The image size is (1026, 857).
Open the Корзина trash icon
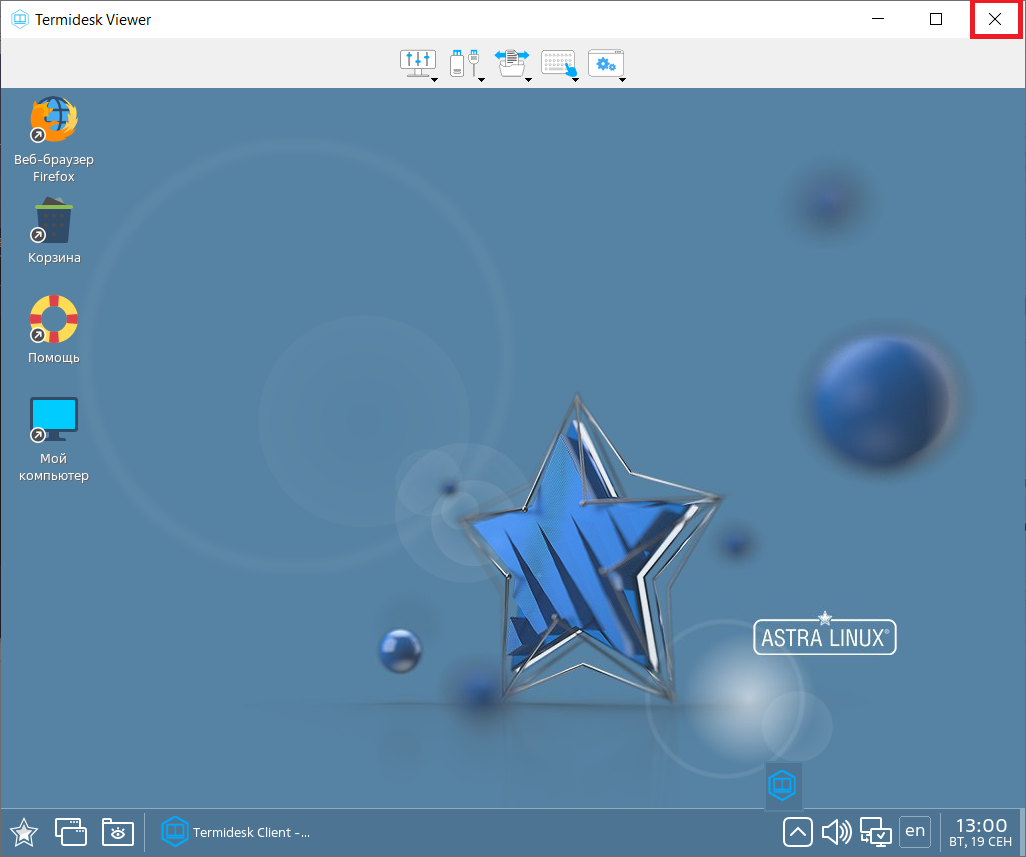54,222
